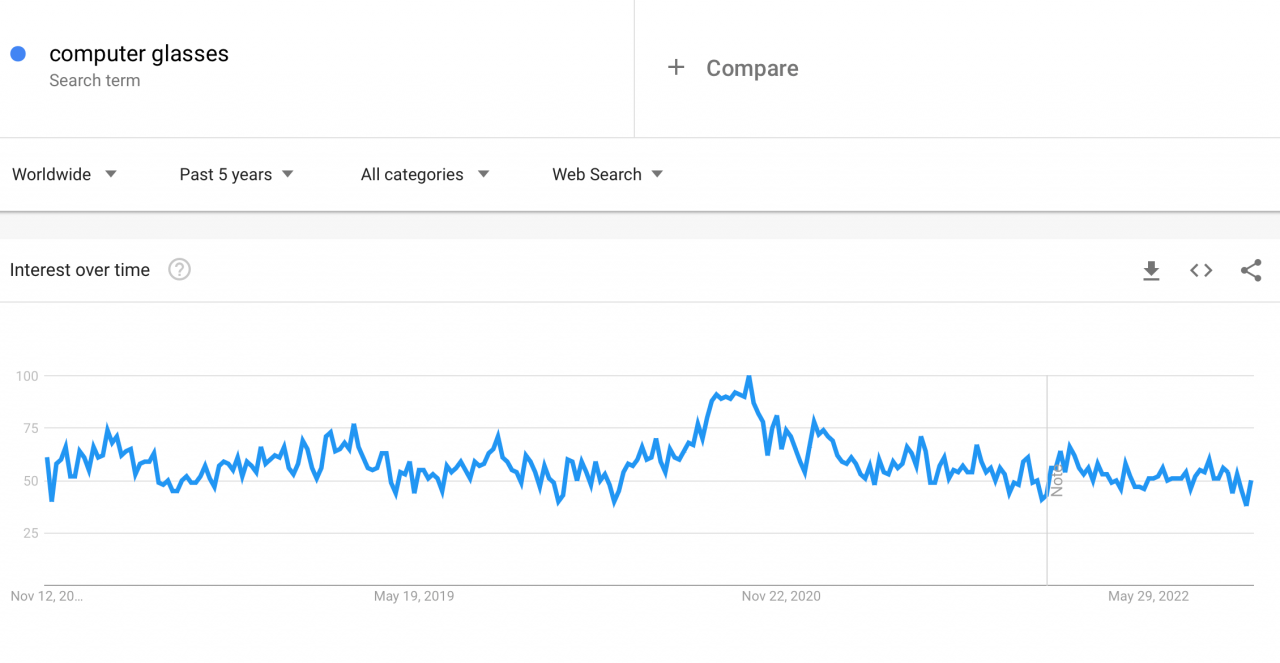Open the Interest over time help tooltip
Image resolution: width=1280 pixels, height=663 pixels.
click(x=179, y=268)
